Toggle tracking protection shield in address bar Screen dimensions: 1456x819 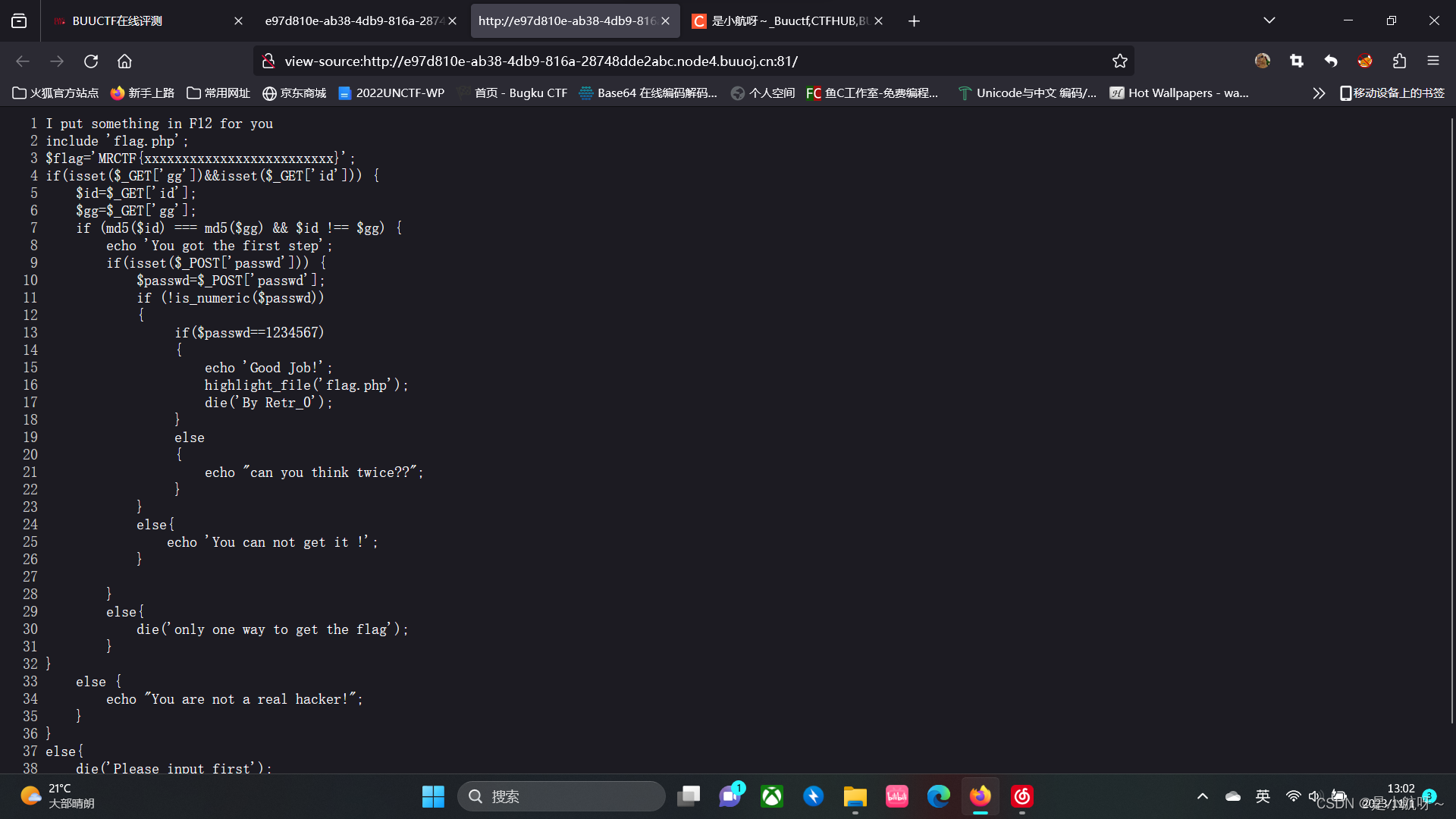tap(268, 61)
